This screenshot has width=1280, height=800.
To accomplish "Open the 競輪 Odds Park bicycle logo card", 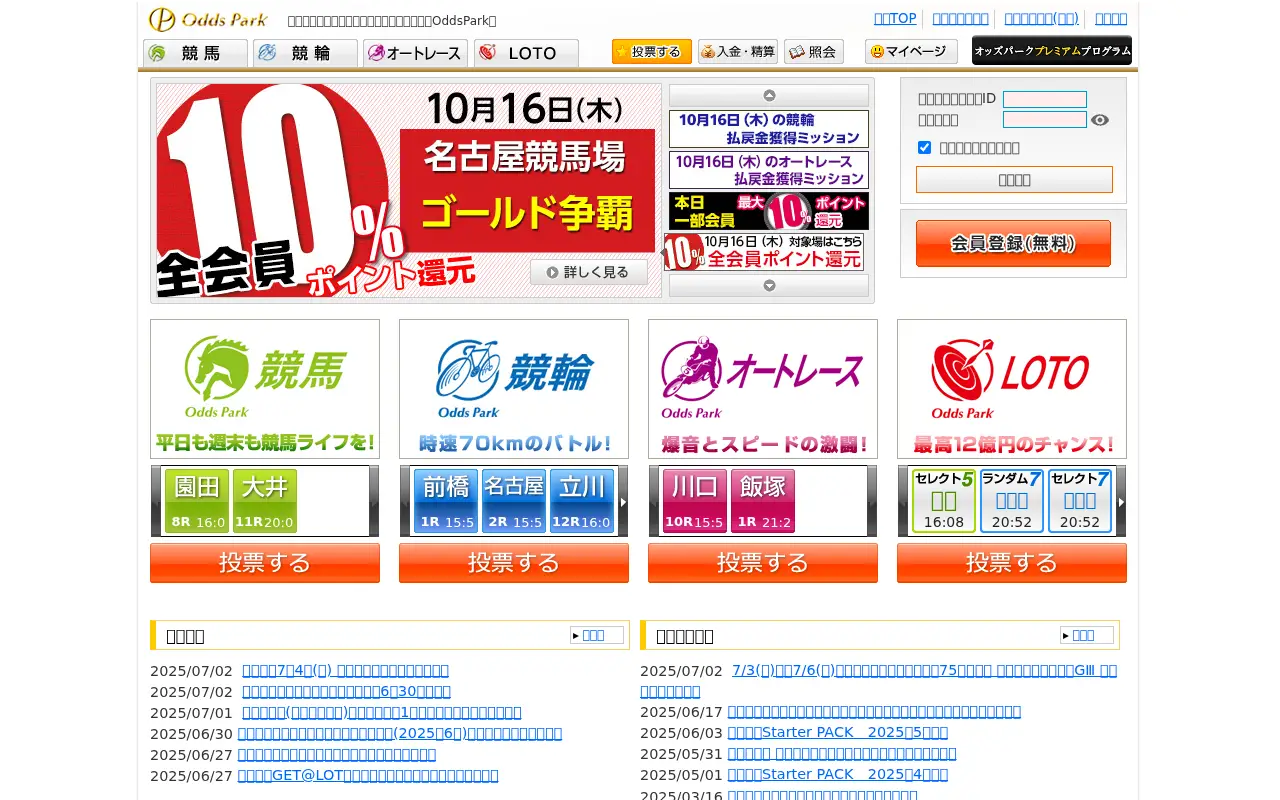I will coord(514,389).
